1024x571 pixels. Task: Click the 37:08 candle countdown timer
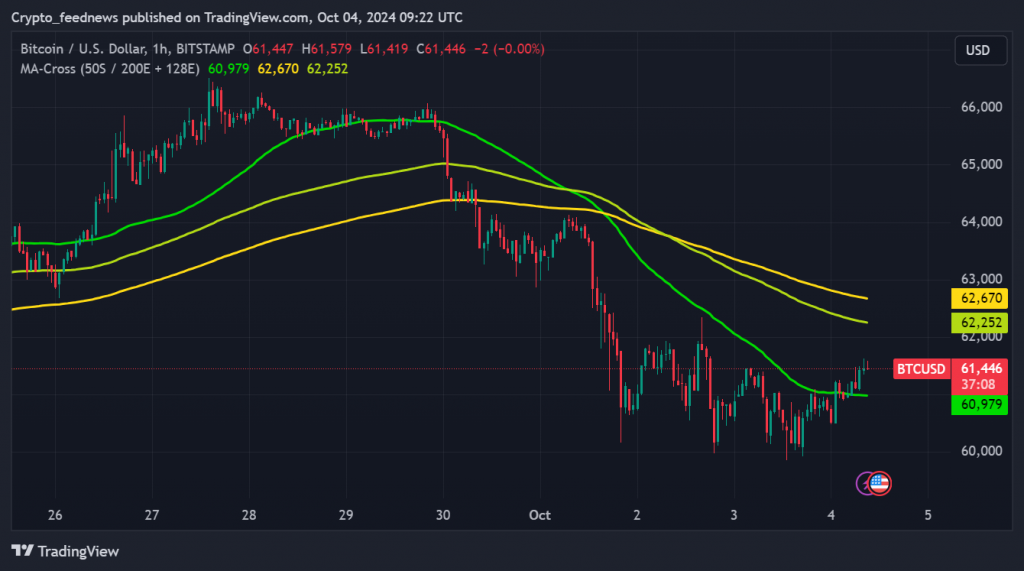click(977, 384)
